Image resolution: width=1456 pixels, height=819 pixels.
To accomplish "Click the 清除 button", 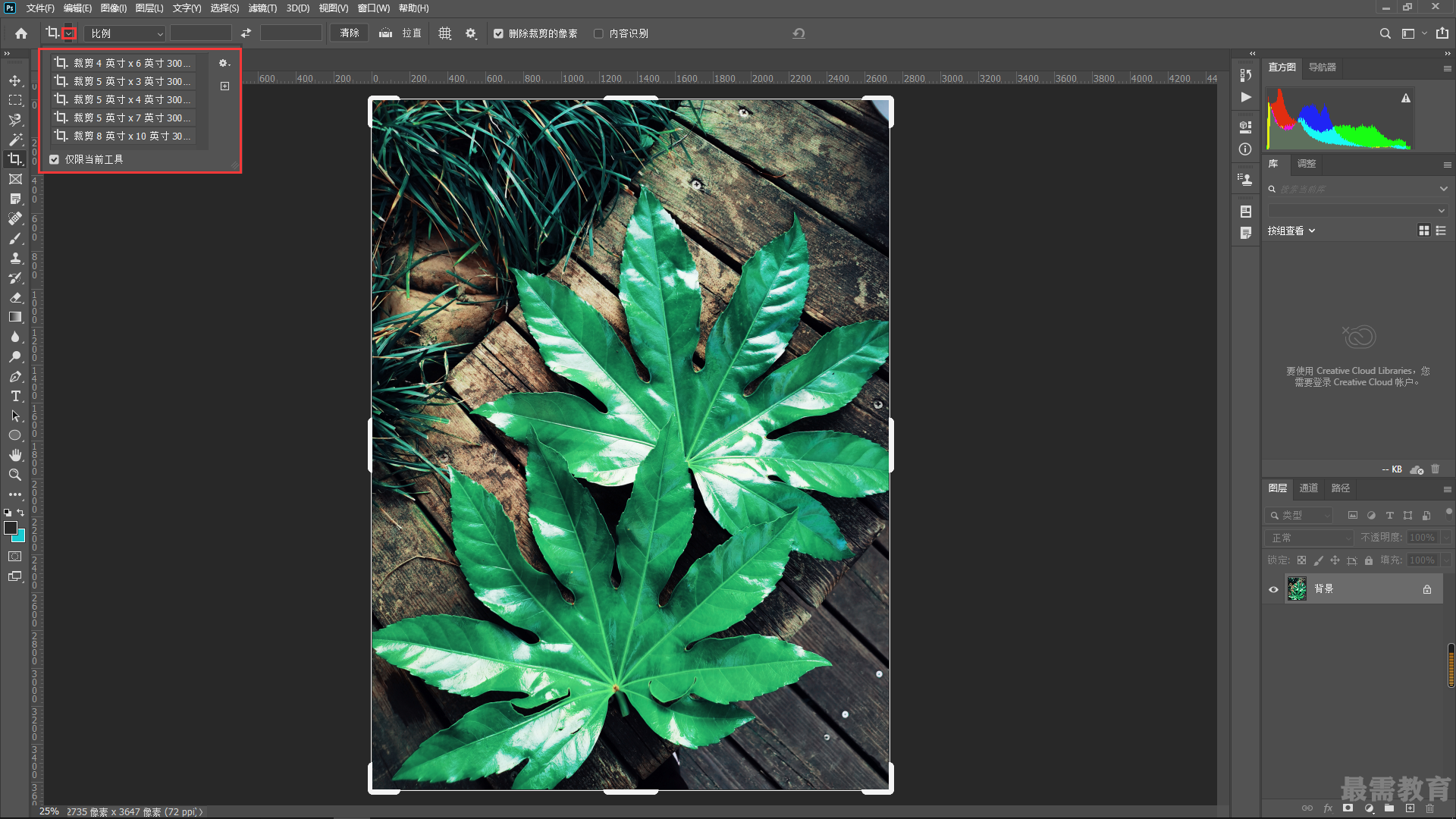I will (350, 33).
